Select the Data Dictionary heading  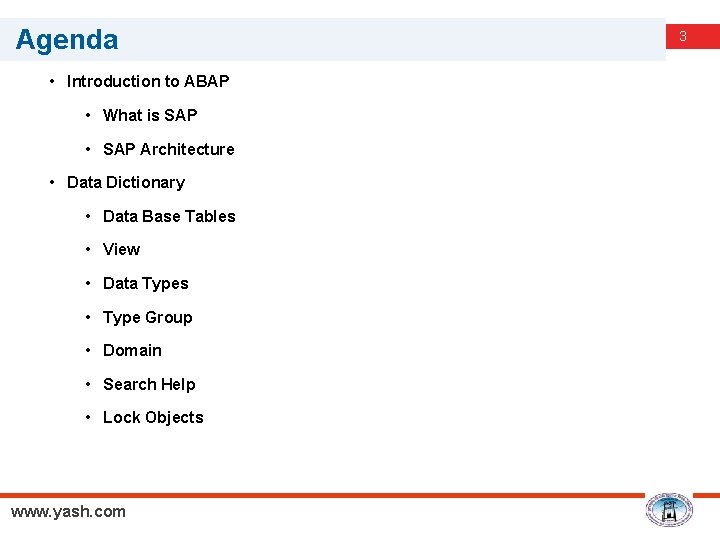click(125, 182)
